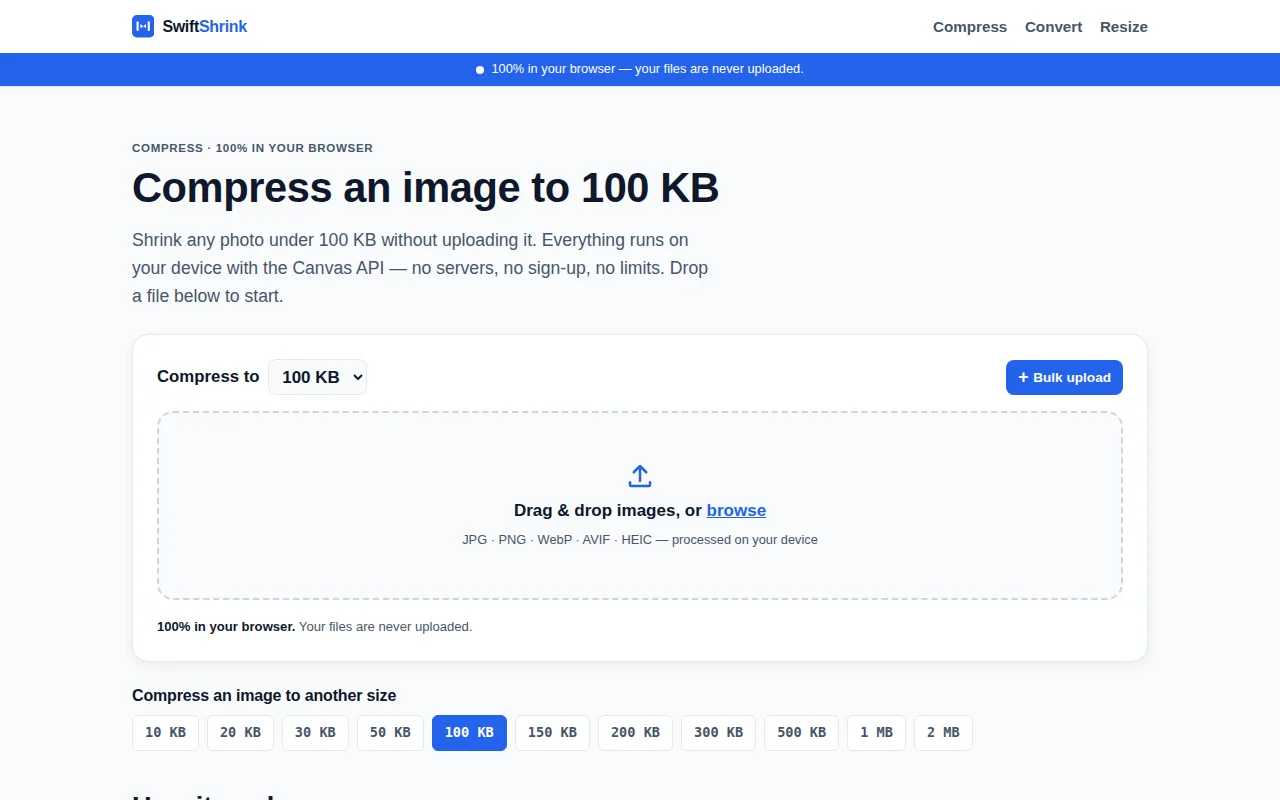The width and height of the screenshot is (1280, 800).
Task: Click the "Compress to" label
Action: [x=208, y=377]
